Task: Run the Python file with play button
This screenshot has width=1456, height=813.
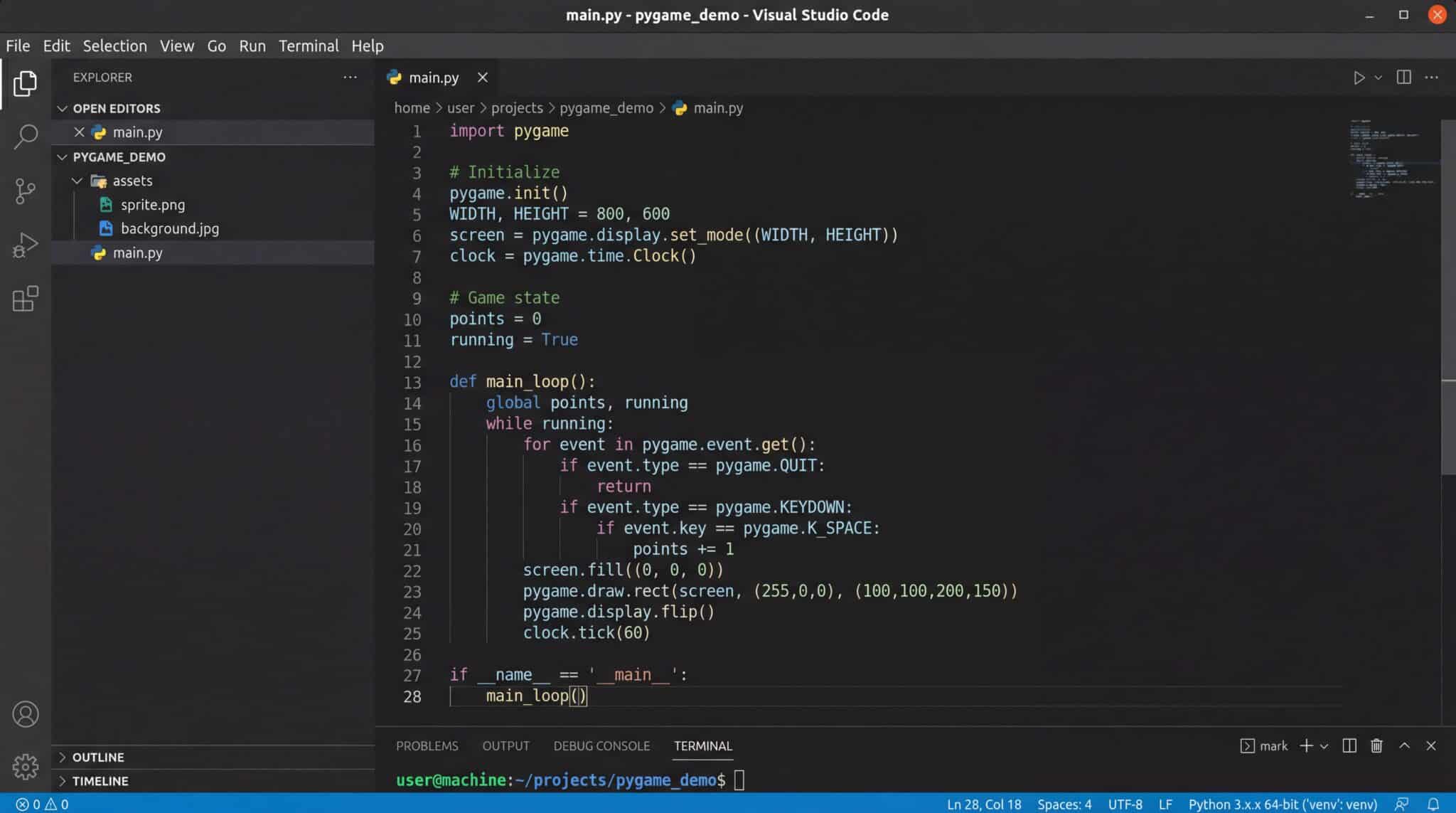Action: (x=1359, y=78)
